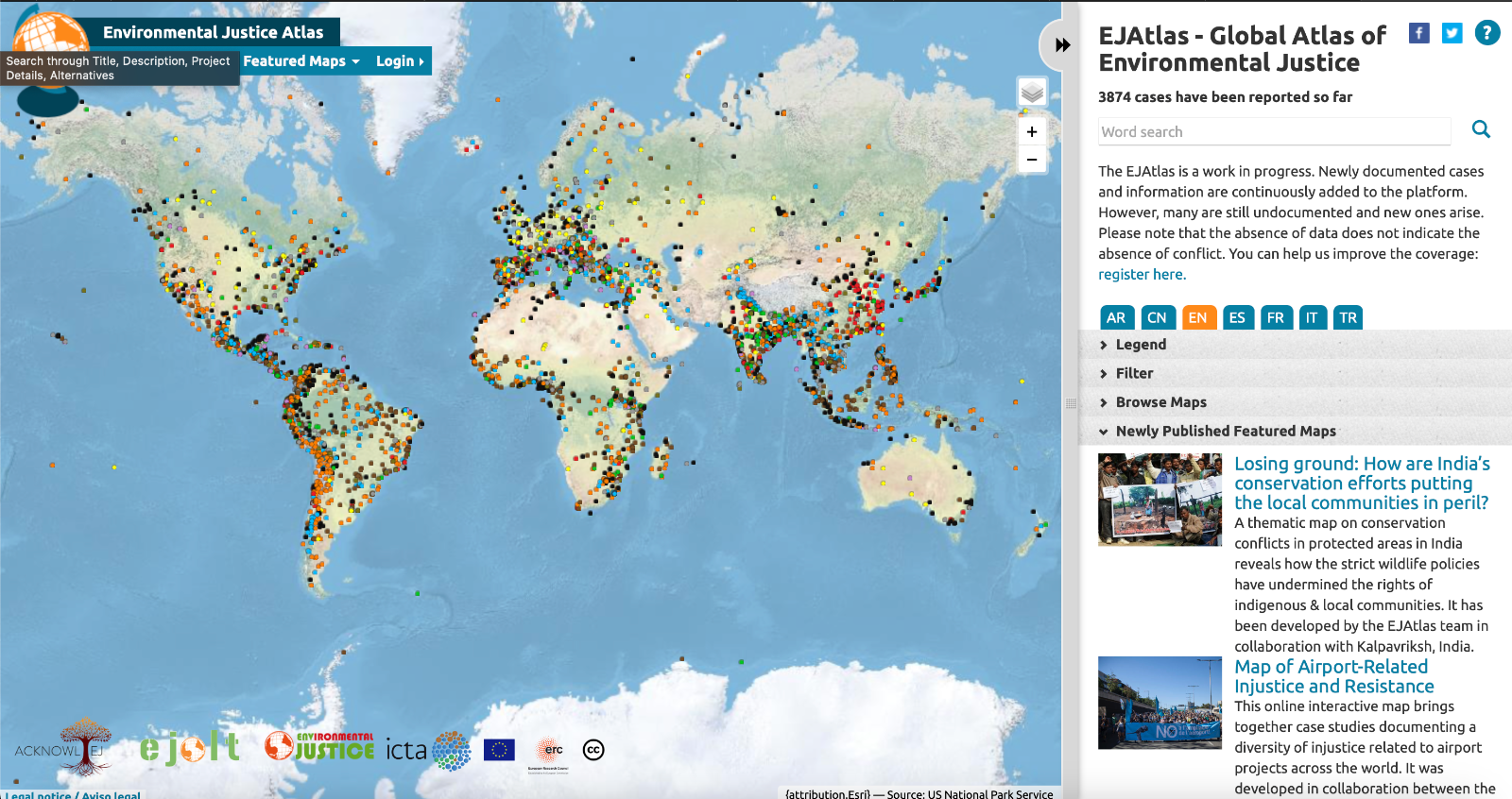Open the Legal notice / Aviso legal link

[x=73, y=794]
